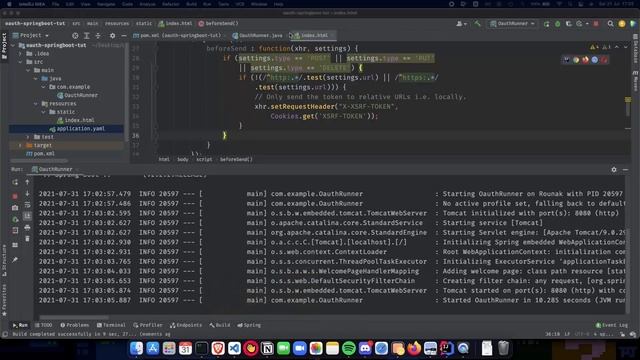Switch to OauthRunner.java editor tab
Image resolution: width=640 pixels, height=360 pixels.
[258, 36]
